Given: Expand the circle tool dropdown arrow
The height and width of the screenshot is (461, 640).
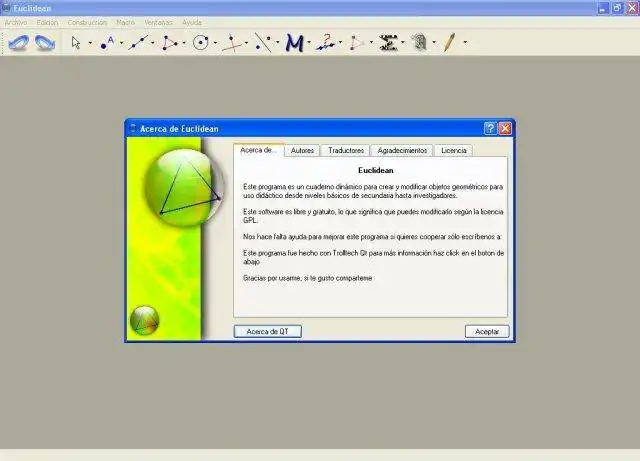Looking at the screenshot, I should [x=216, y=42].
